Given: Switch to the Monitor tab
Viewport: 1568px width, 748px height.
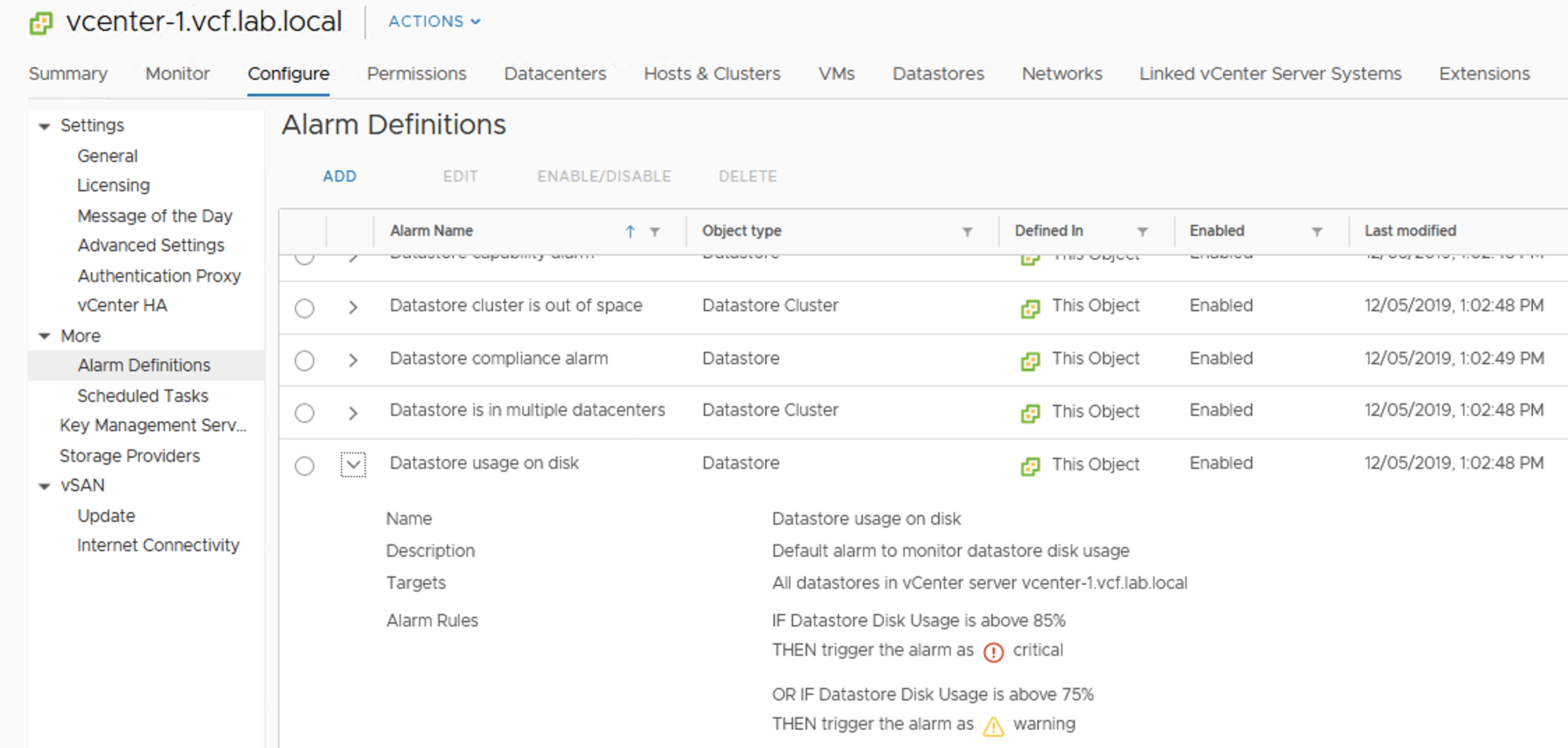Looking at the screenshot, I should [x=177, y=73].
